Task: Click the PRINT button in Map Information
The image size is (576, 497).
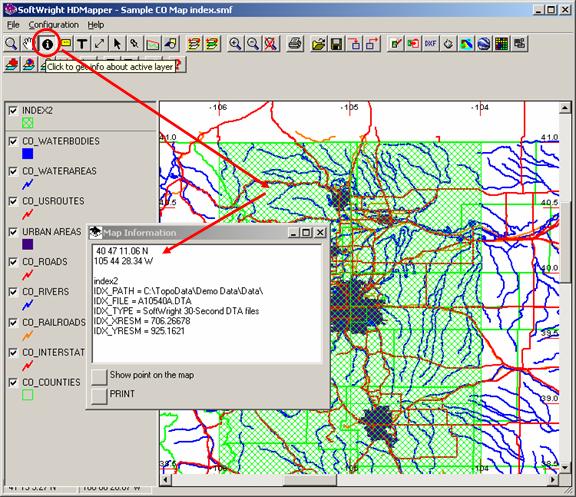Action: click(99, 396)
